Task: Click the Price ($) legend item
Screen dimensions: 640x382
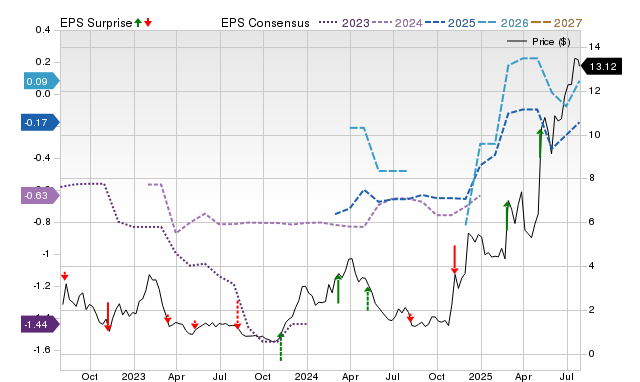Action: pos(539,42)
